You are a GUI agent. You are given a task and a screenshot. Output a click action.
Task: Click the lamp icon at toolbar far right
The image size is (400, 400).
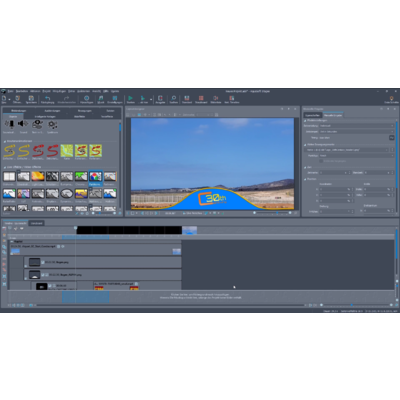[391, 99]
